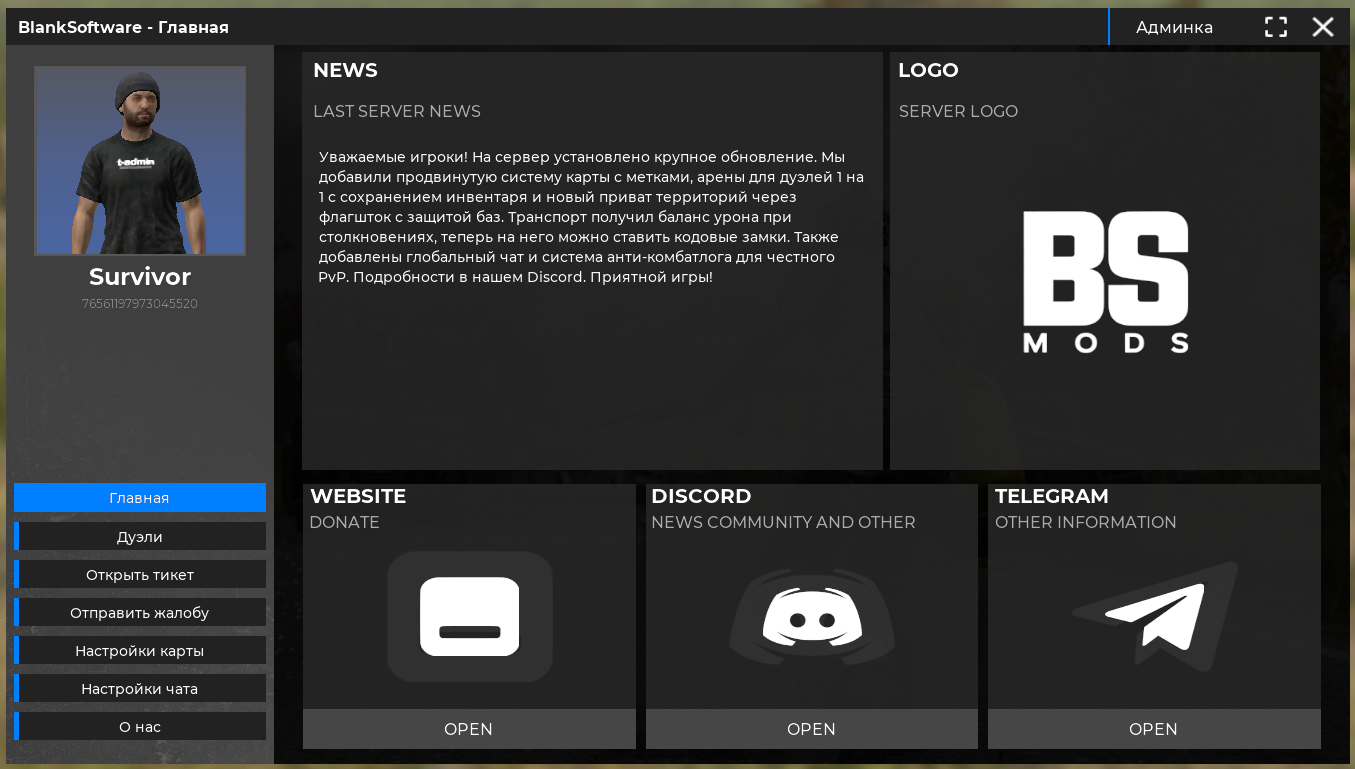Select Открыть тикет in the sidebar
Image resolution: width=1355 pixels, height=769 pixels.
140,574
